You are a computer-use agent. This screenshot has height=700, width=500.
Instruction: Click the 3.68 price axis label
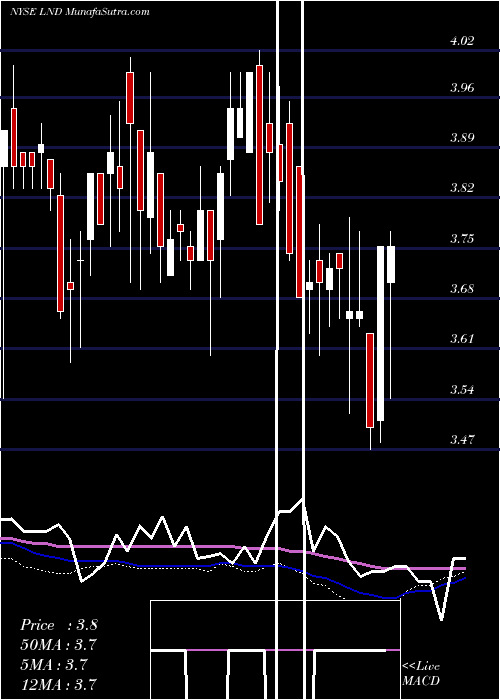click(x=462, y=288)
